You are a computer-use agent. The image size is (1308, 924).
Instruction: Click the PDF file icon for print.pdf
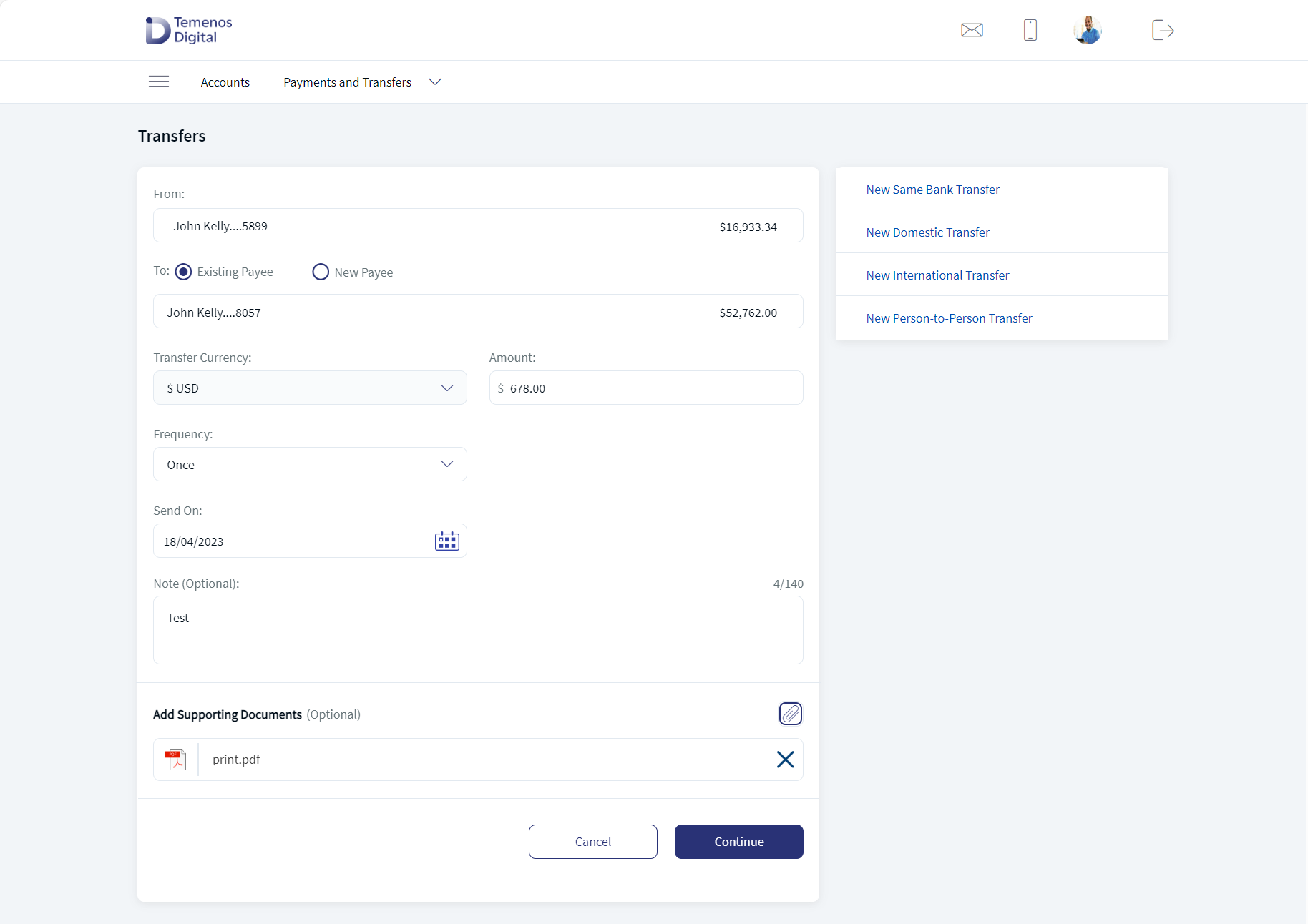(x=175, y=760)
